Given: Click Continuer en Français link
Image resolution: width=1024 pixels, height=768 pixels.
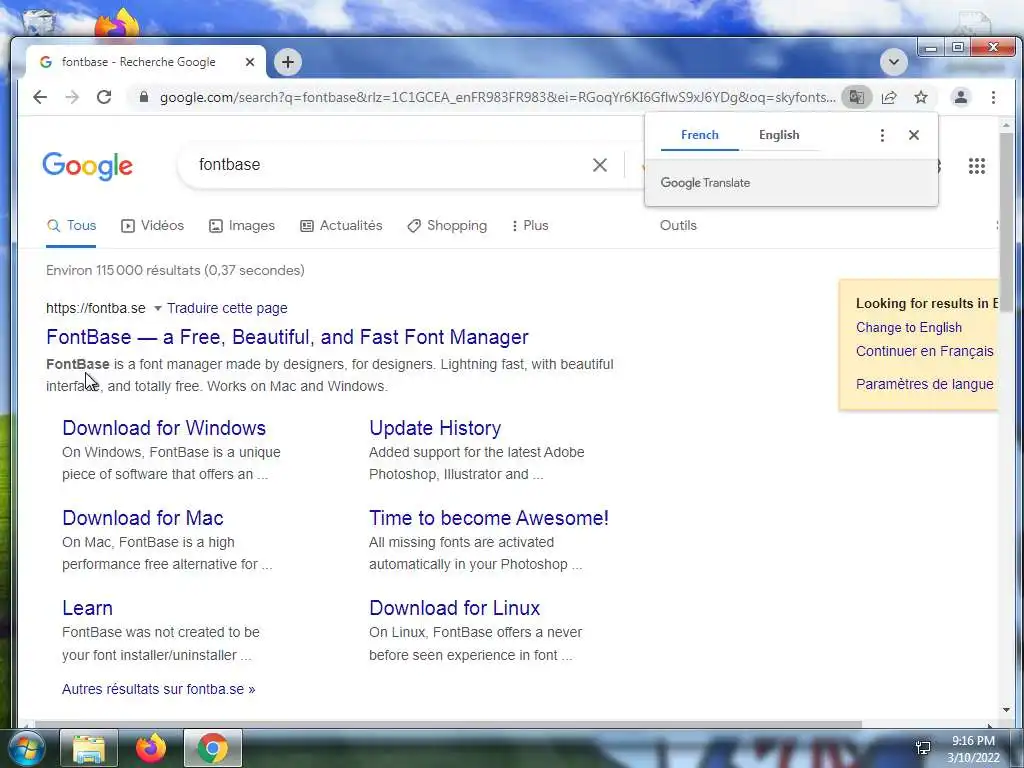Looking at the screenshot, I should point(925,351).
